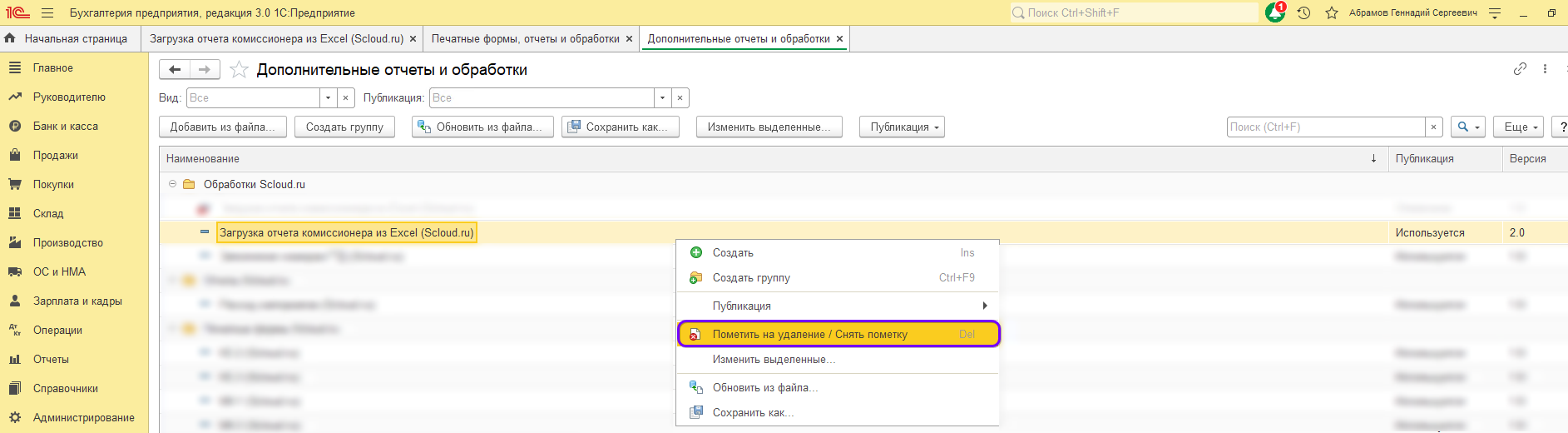Open Зарплата и кадры section
The image size is (1568, 433).
(74, 301)
